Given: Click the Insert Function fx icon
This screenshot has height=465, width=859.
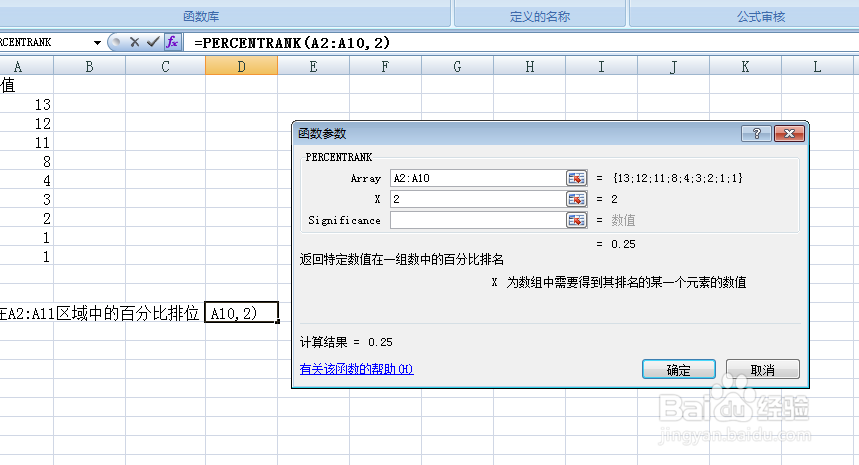Looking at the screenshot, I should (x=172, y=42).
